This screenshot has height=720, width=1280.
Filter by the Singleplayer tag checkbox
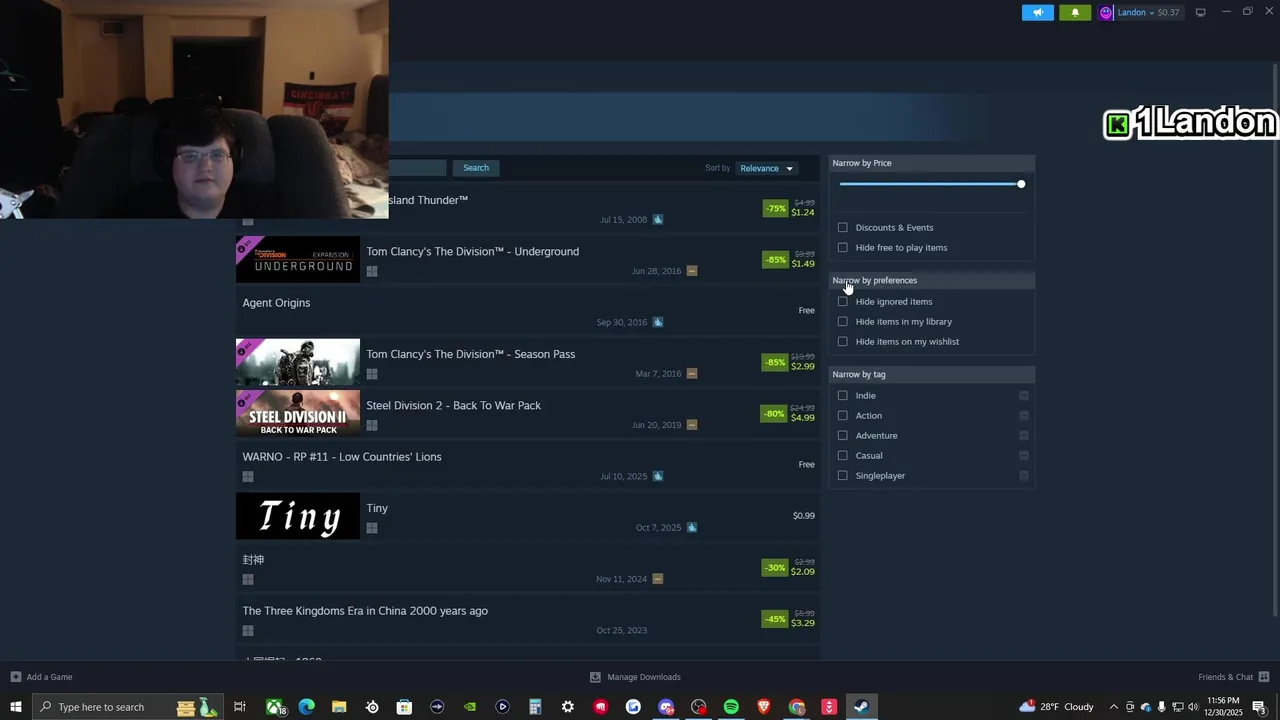point(842,475)
